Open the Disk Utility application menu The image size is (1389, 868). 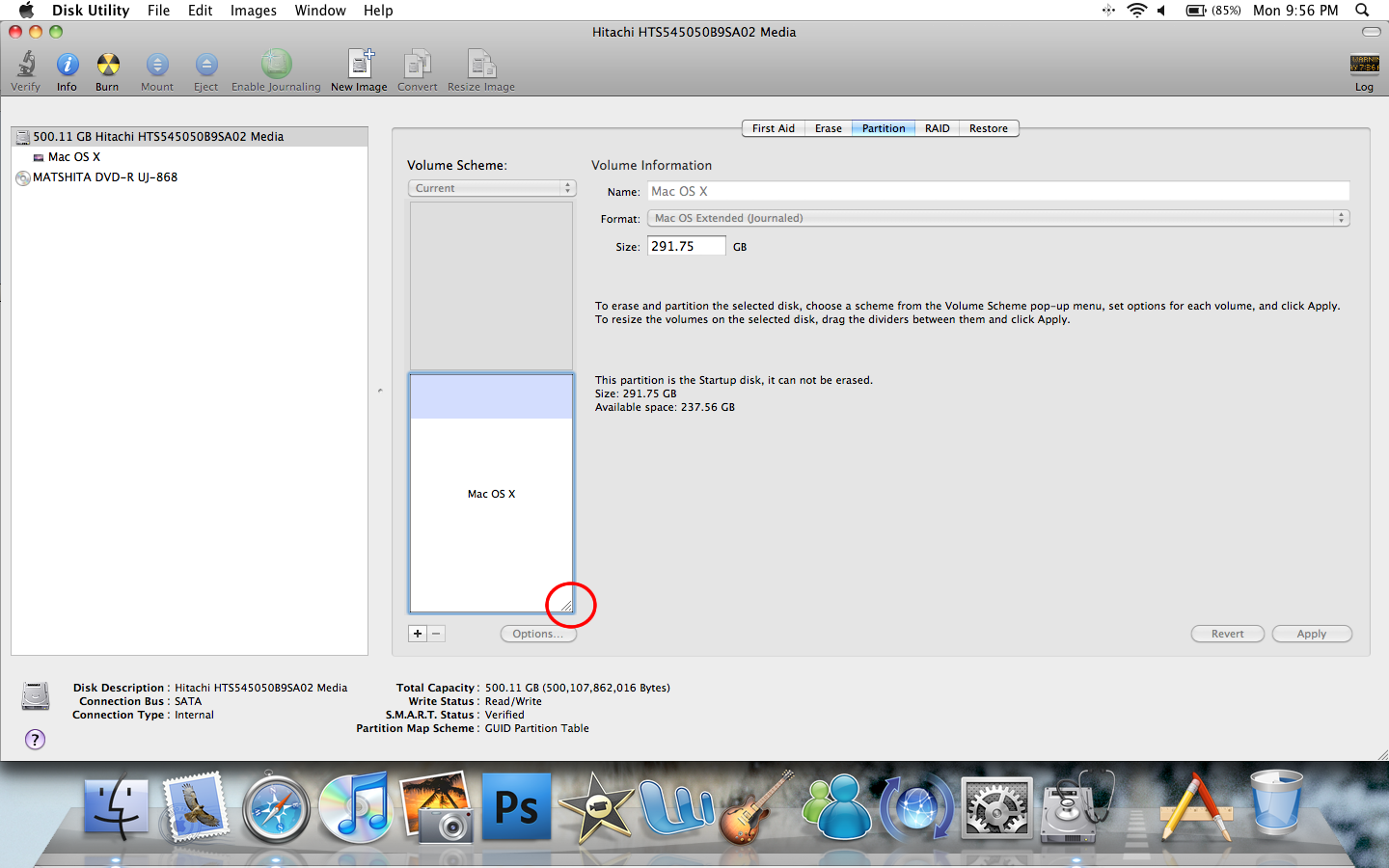pyautogui.click(x=91, y=10)
